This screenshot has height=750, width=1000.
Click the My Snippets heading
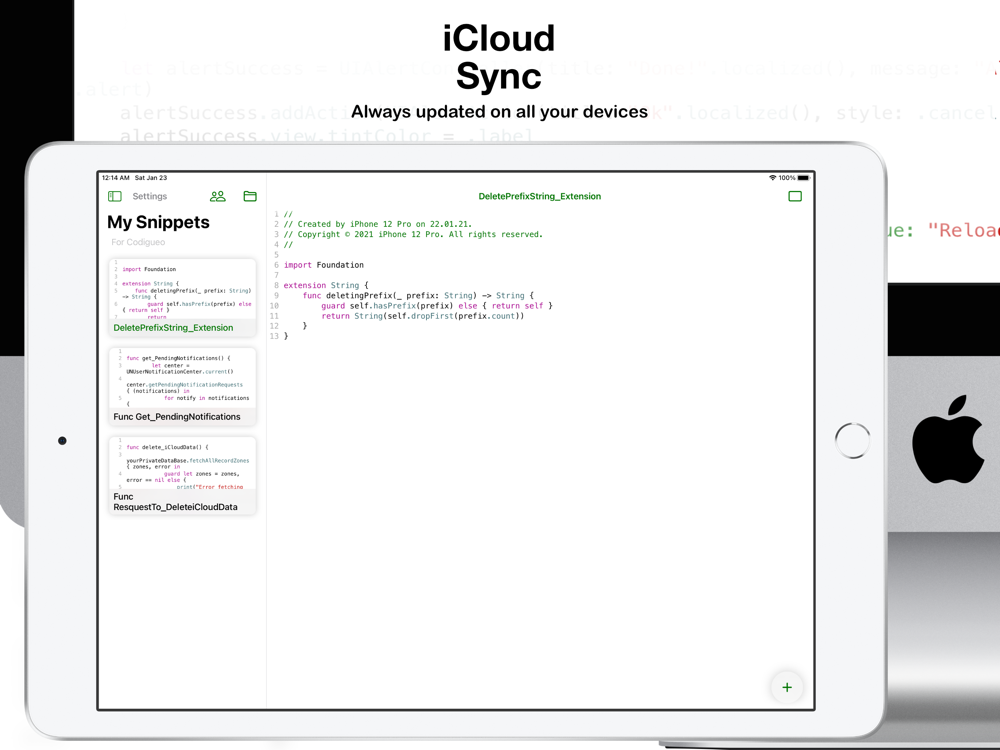pos(158,222)
